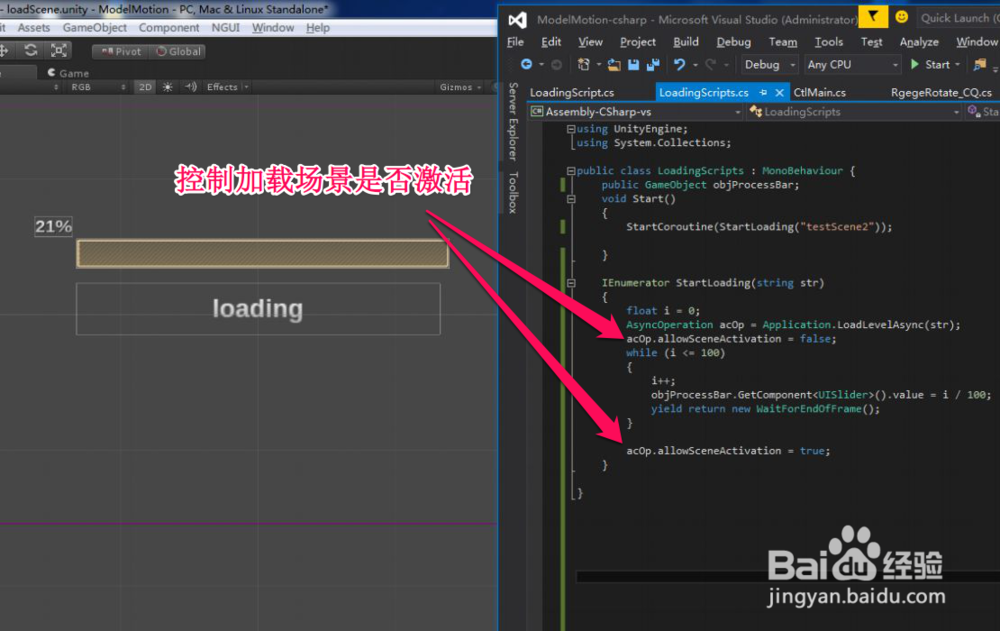The width and height of the screenshot is (1000, 631).
Task: Mute audio in the Game view
Action: coord(188,87)
